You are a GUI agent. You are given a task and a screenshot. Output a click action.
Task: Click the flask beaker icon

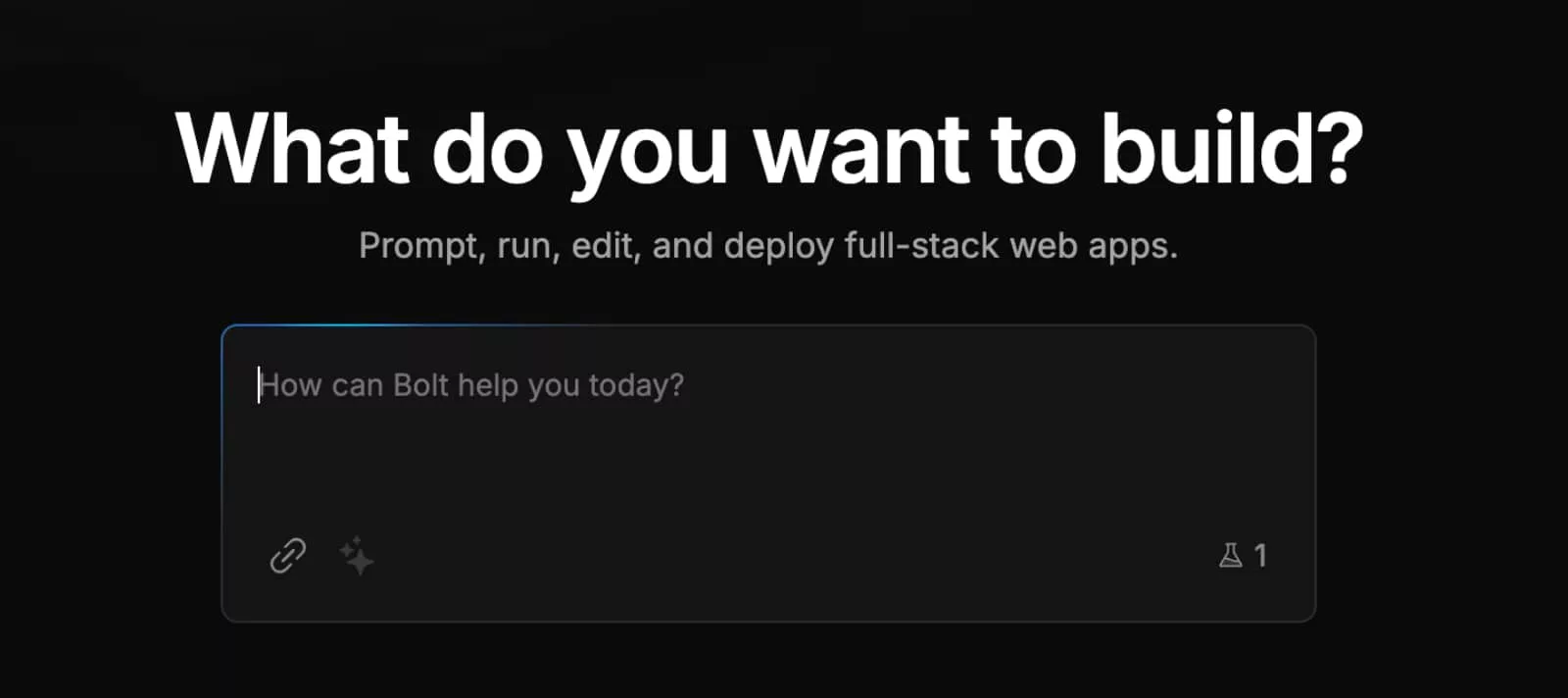[x=1230, y=556]
